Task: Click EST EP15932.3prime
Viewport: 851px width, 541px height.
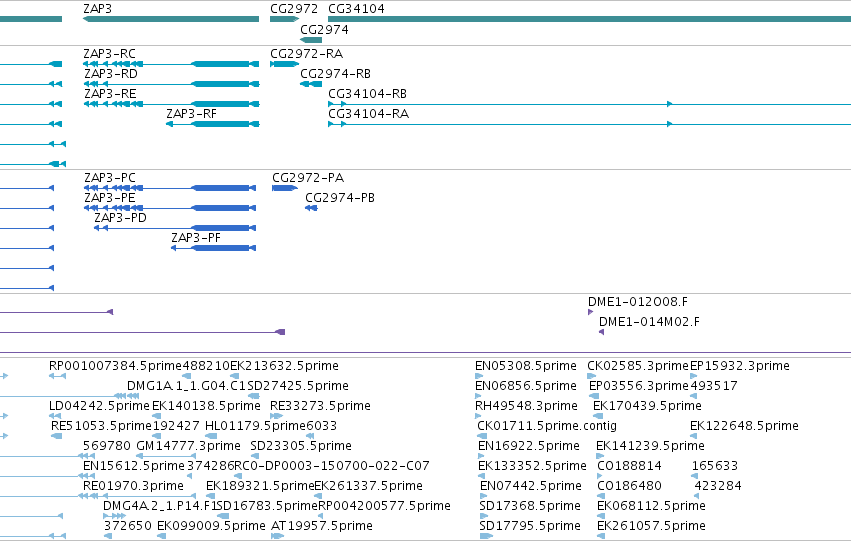Action: (x=740, y=366)
